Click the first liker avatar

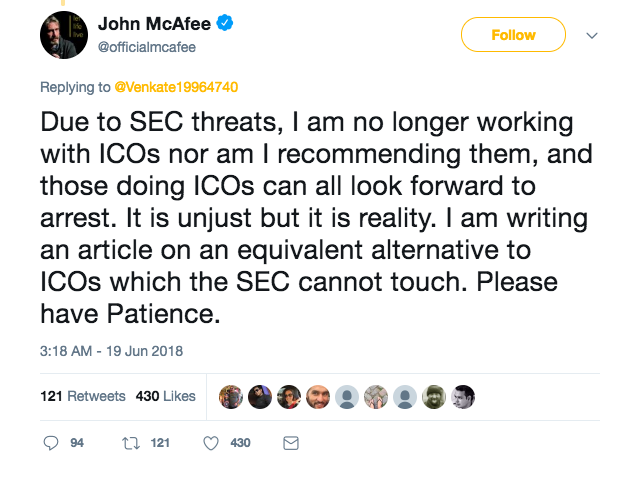231,396
